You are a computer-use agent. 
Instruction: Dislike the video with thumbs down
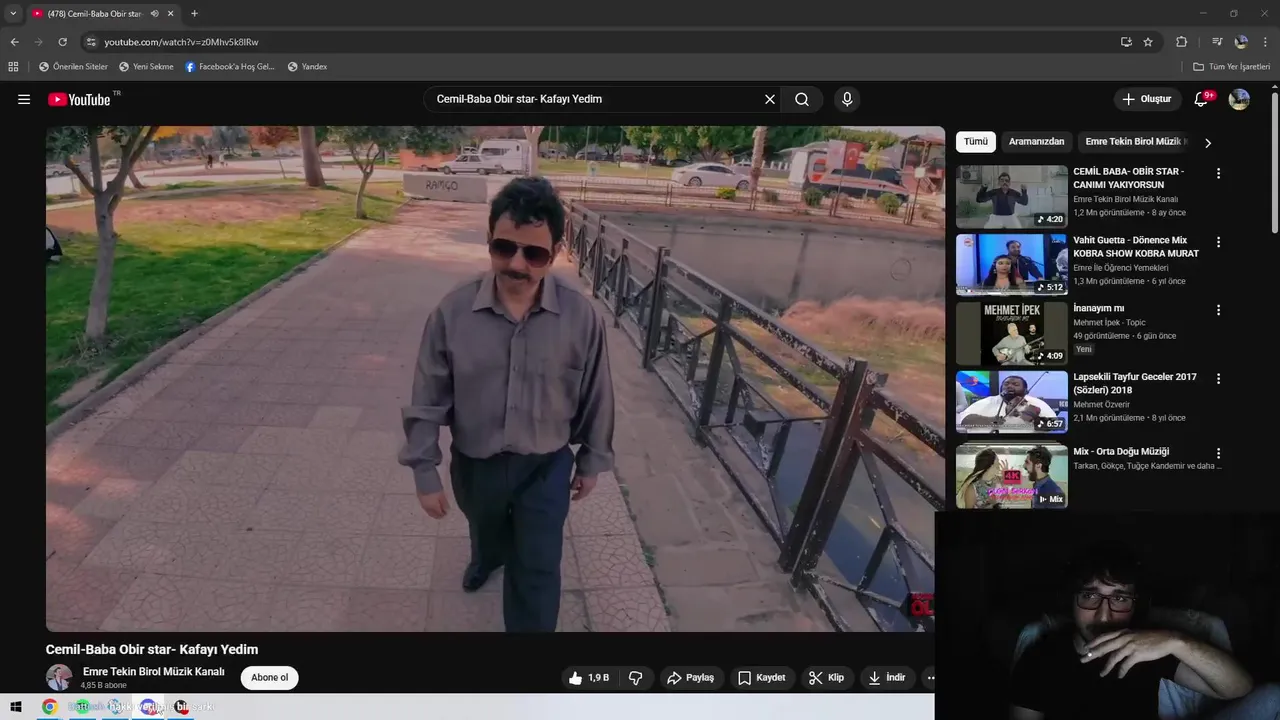click(x=635, y=678)
